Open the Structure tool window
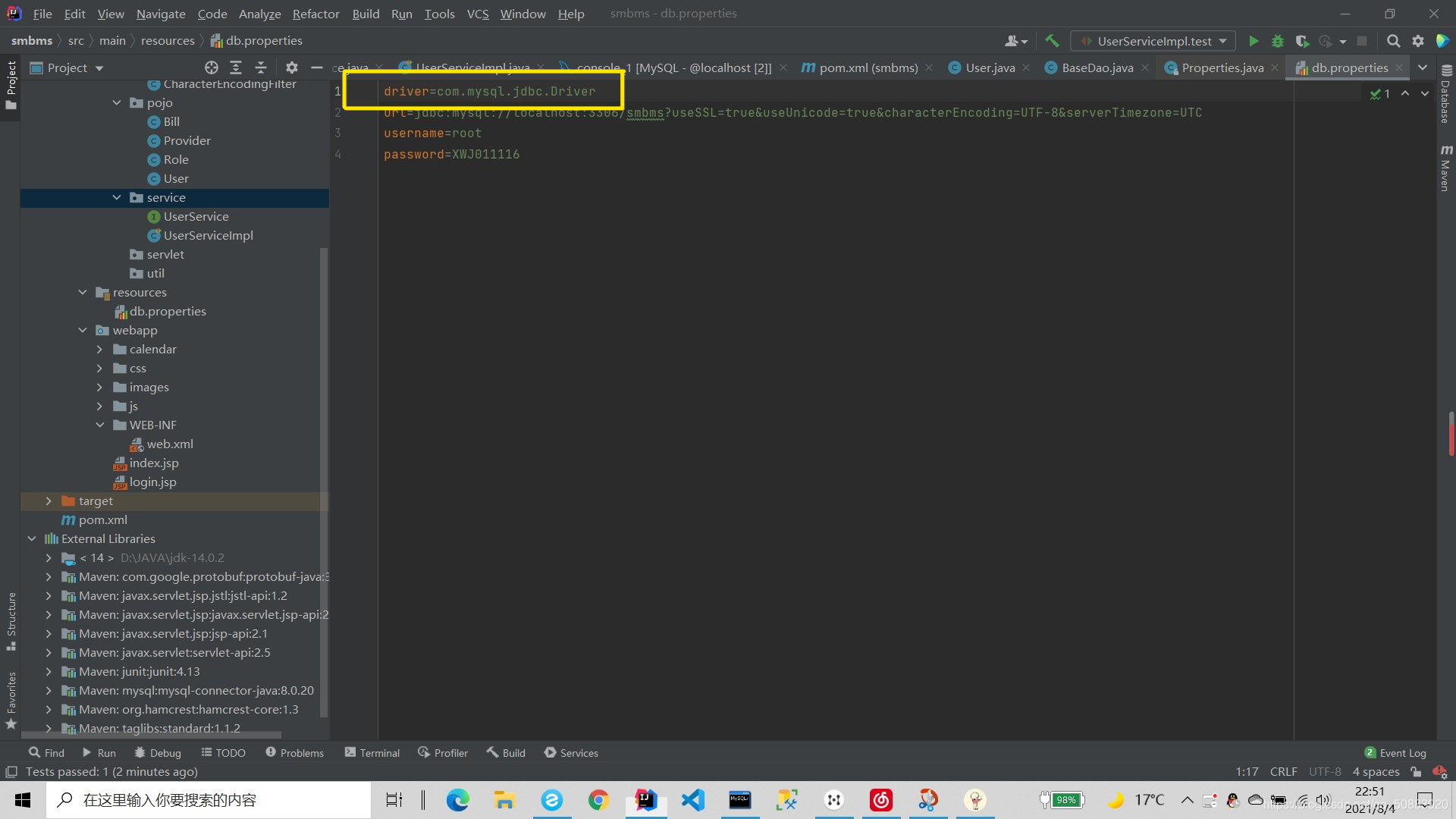Viewport: 1456px width, 819px height. tap(11, 621)
